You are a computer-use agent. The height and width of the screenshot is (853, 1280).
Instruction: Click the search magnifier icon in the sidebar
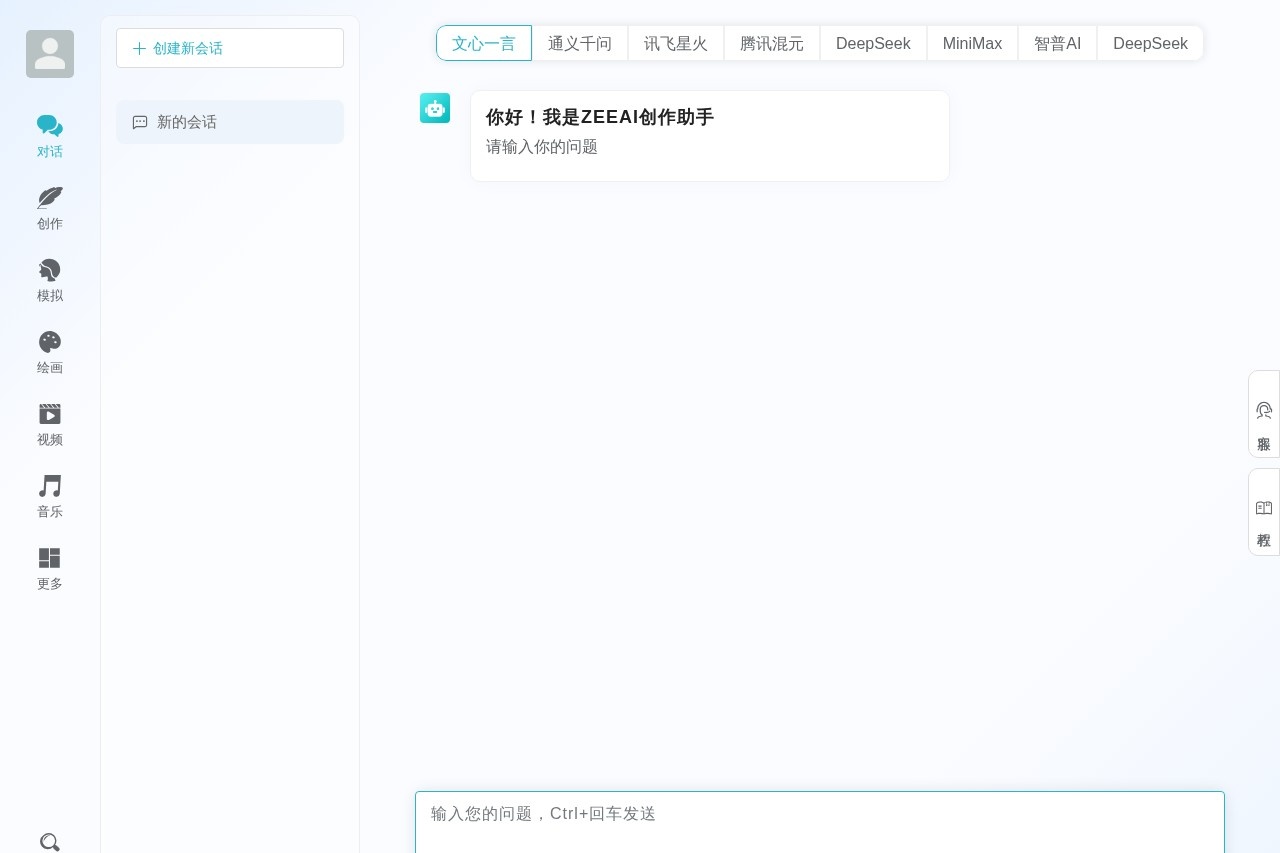tap(50, 842)
